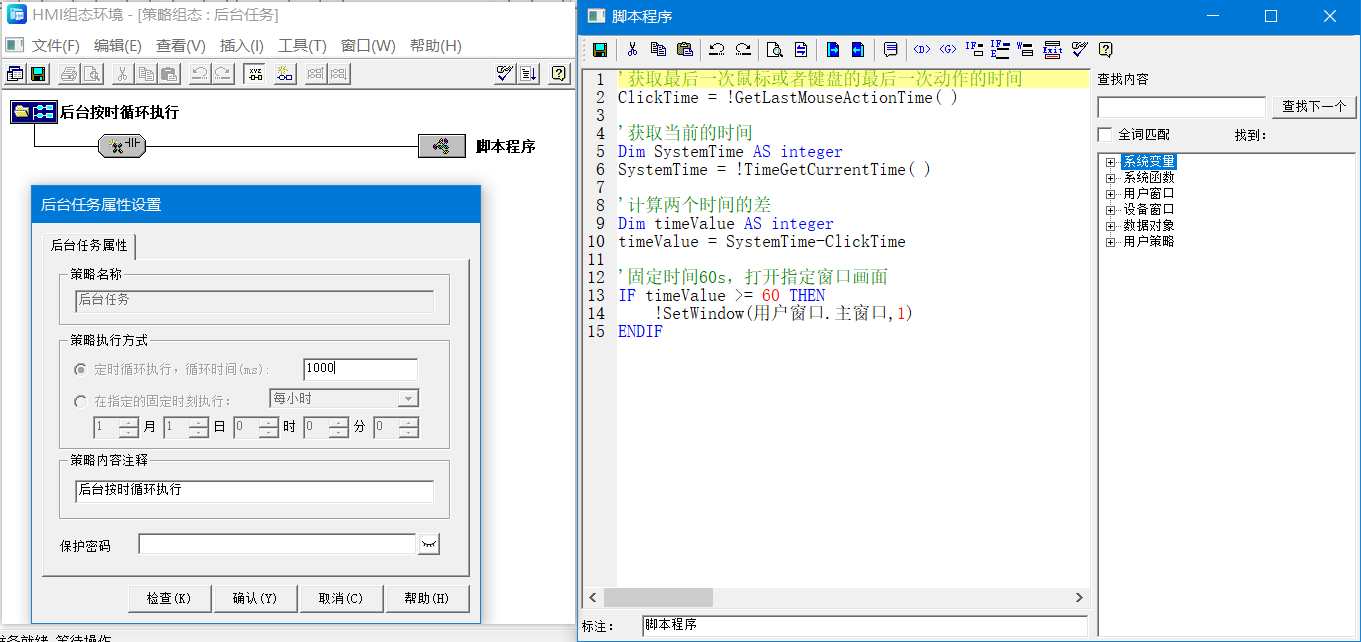Screen dimensions: 1361x642
Task: Redo the edit in the script editor toolbar
Action: tap(743, 50)
